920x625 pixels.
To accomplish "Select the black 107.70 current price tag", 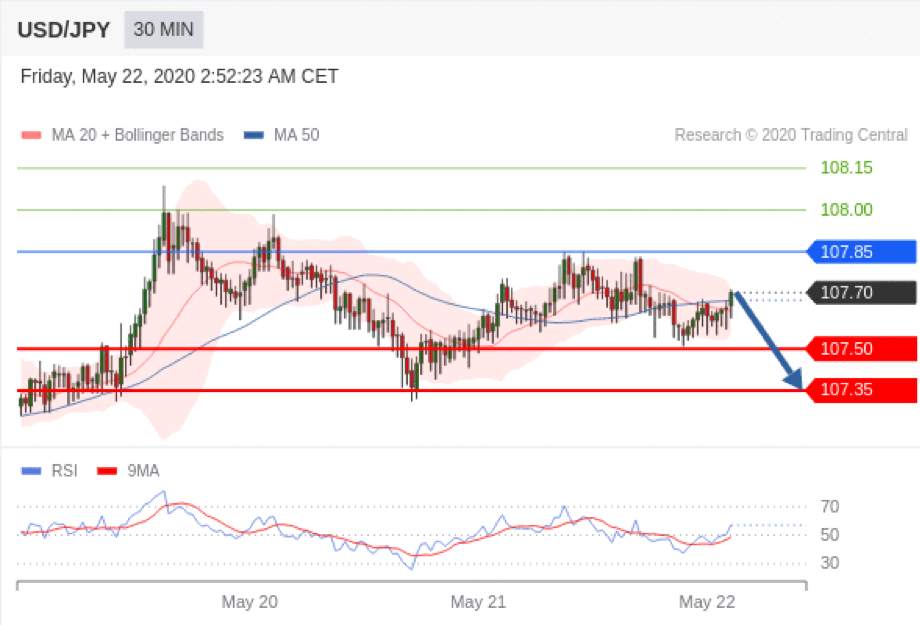I will click(861, 292).
